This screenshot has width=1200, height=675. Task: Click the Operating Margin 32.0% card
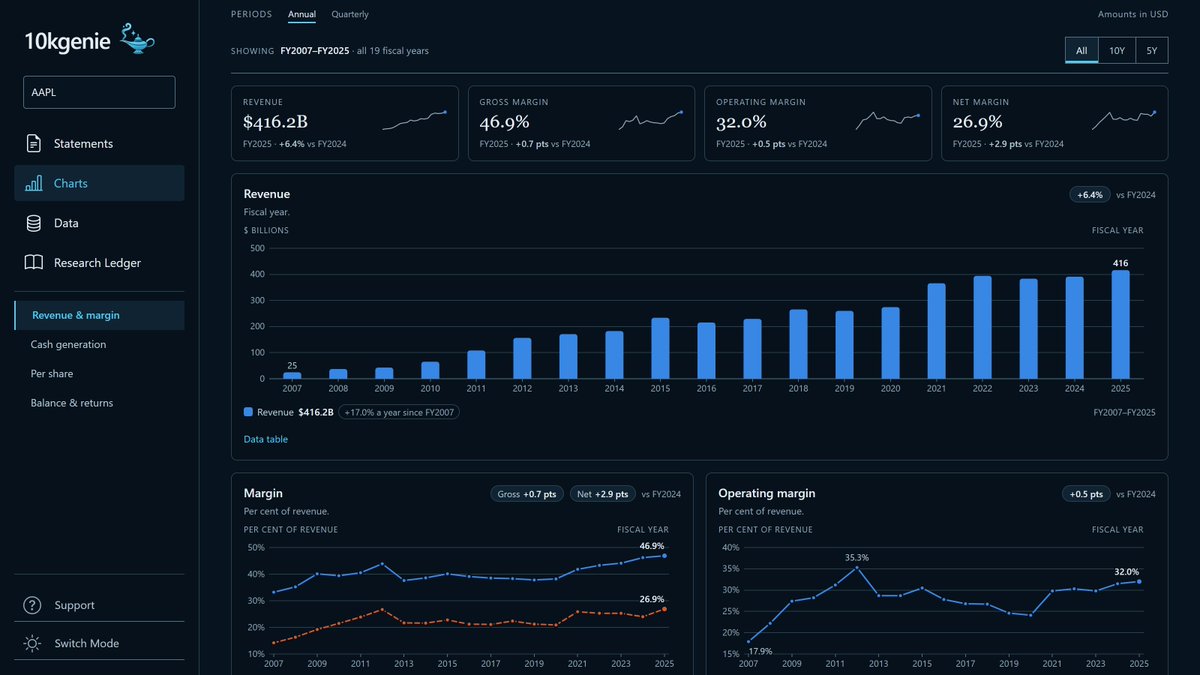pos(818,123)
